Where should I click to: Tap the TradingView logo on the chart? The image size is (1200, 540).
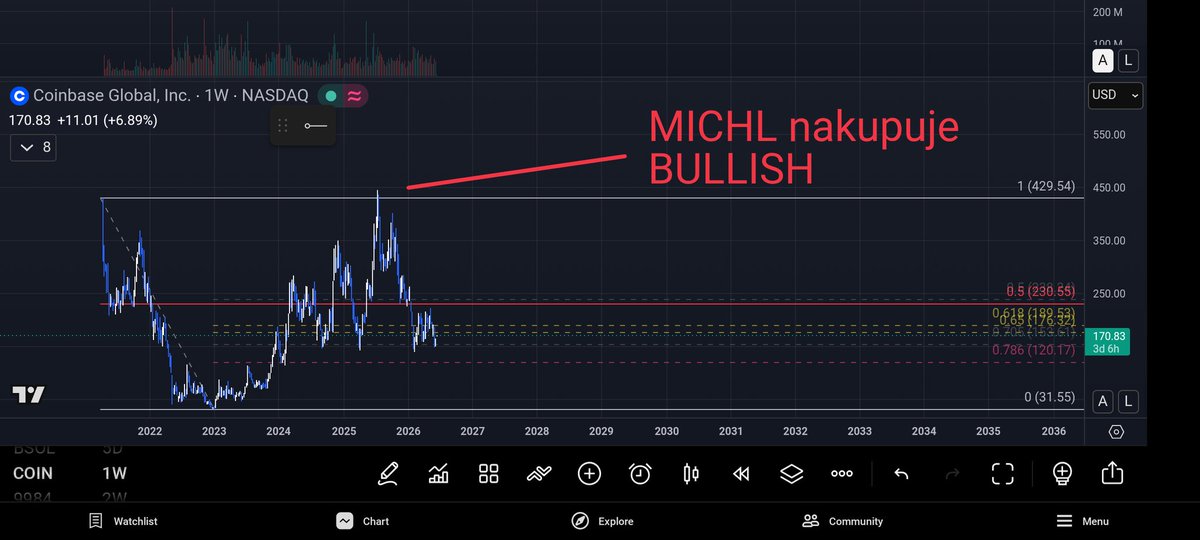pyautogui.click(x=28, y=394)
